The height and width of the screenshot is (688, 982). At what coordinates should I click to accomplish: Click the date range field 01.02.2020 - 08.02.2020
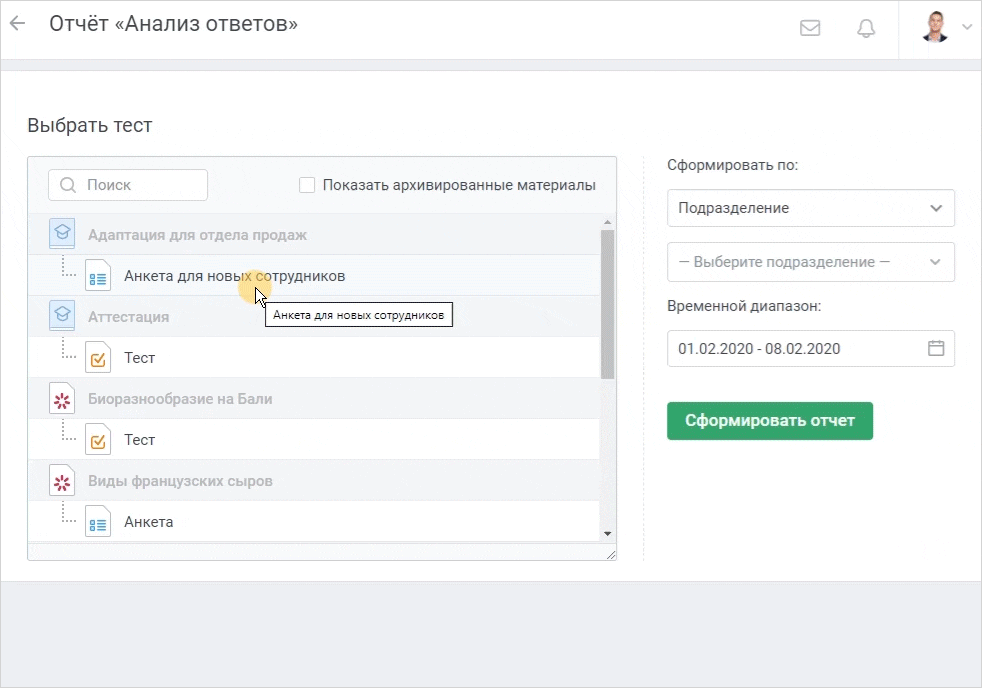point(810,349)
